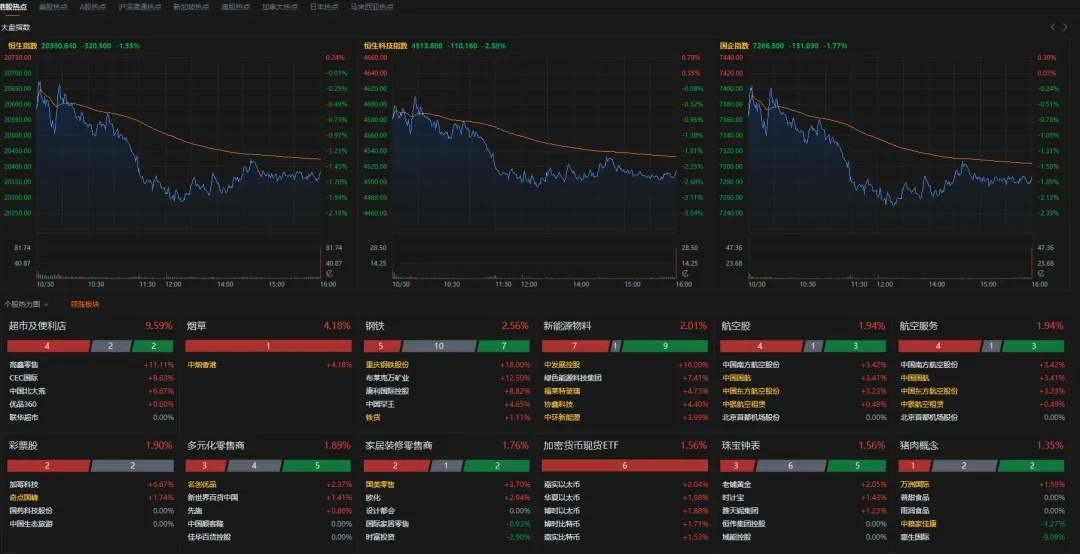Open the 重庆钢铁股份 stock row
The width and height of the screenshot is (1080, 554).
tap(388, 365)
